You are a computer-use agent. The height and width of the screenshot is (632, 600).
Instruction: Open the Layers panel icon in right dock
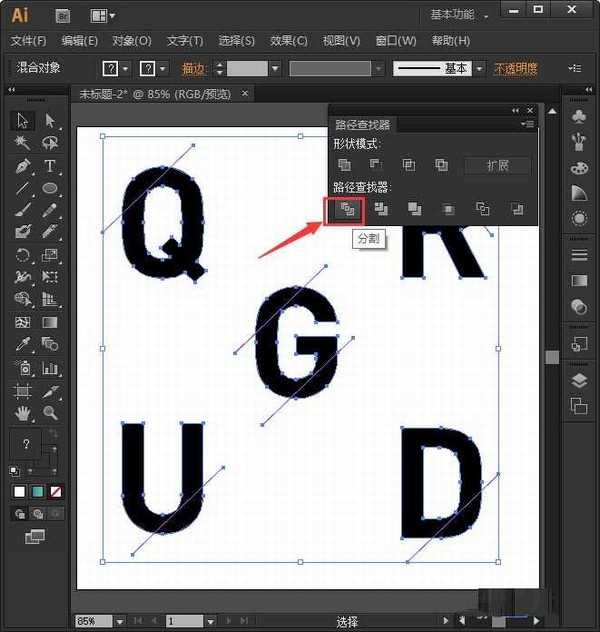pyautogui.click(x=578, y=380)
